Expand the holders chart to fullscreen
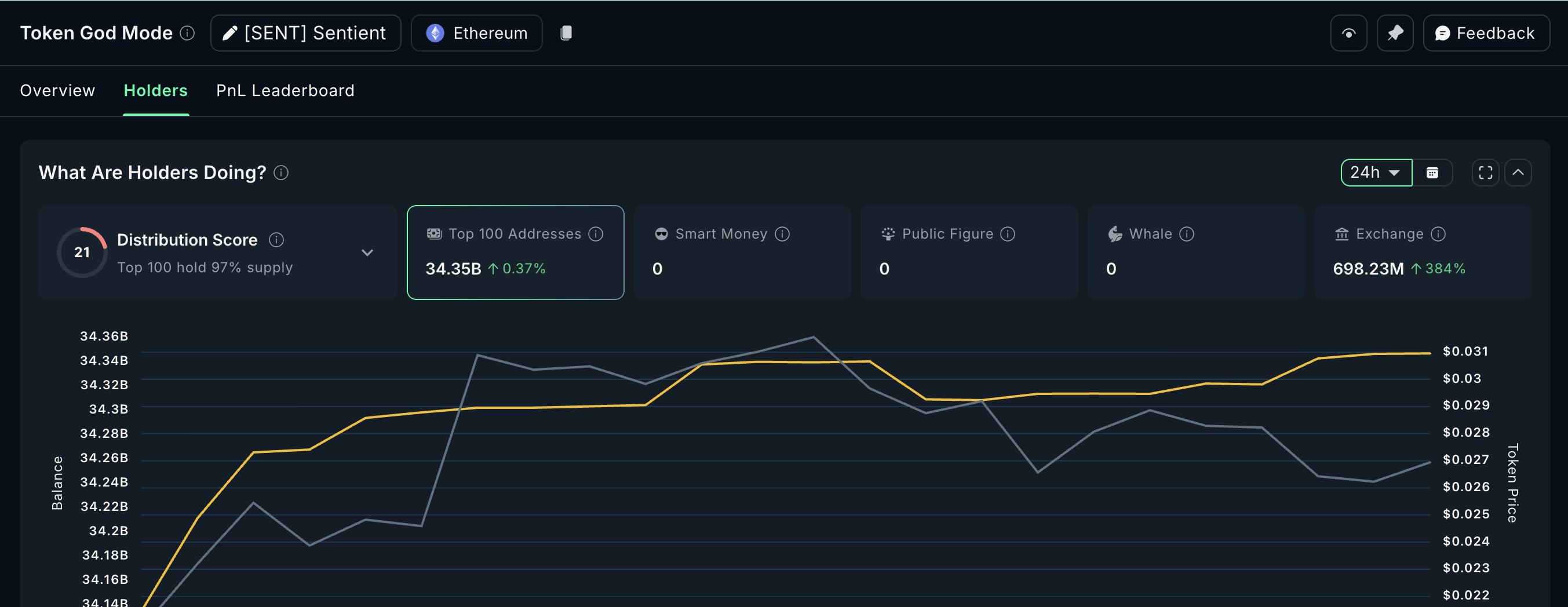This screenshot has width=1568, height=607. [1485, 172]
